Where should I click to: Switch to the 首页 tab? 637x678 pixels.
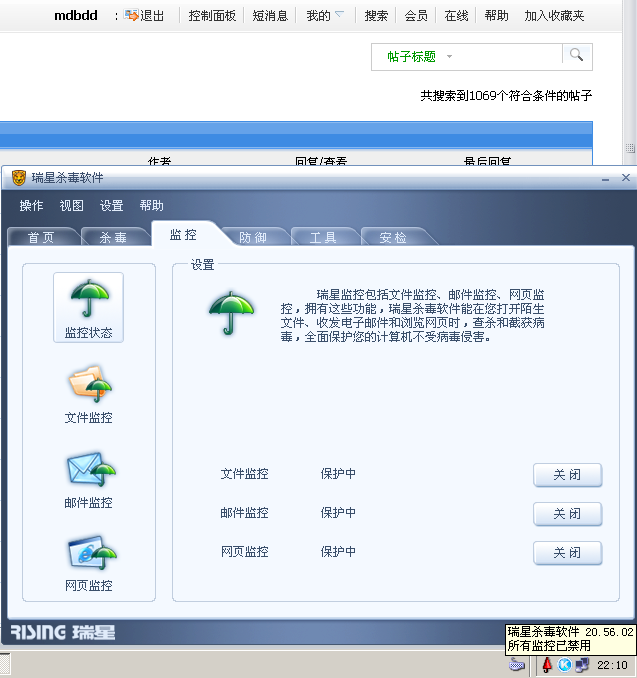pos(42,237)
